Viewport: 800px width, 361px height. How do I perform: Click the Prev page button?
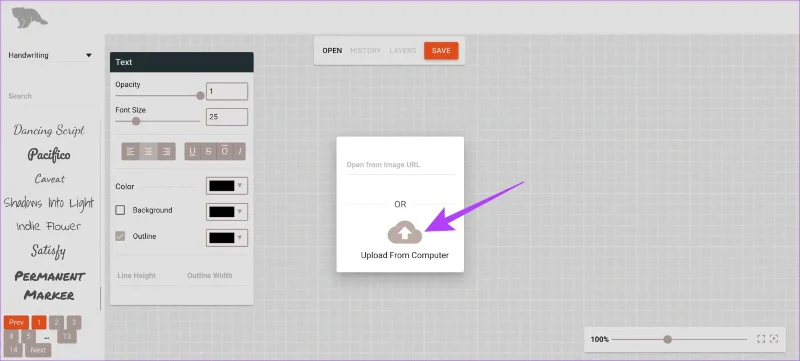[x=16, y=322]
